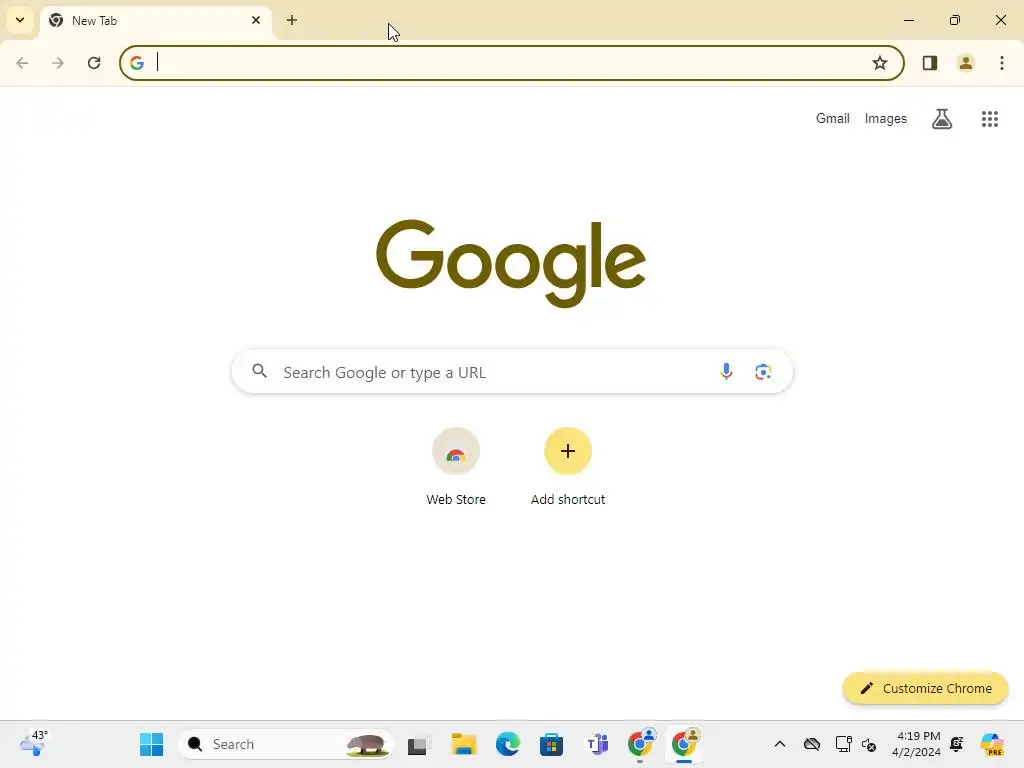Show hidden system tray icons

pyautogui.click(x=780, y=744)
